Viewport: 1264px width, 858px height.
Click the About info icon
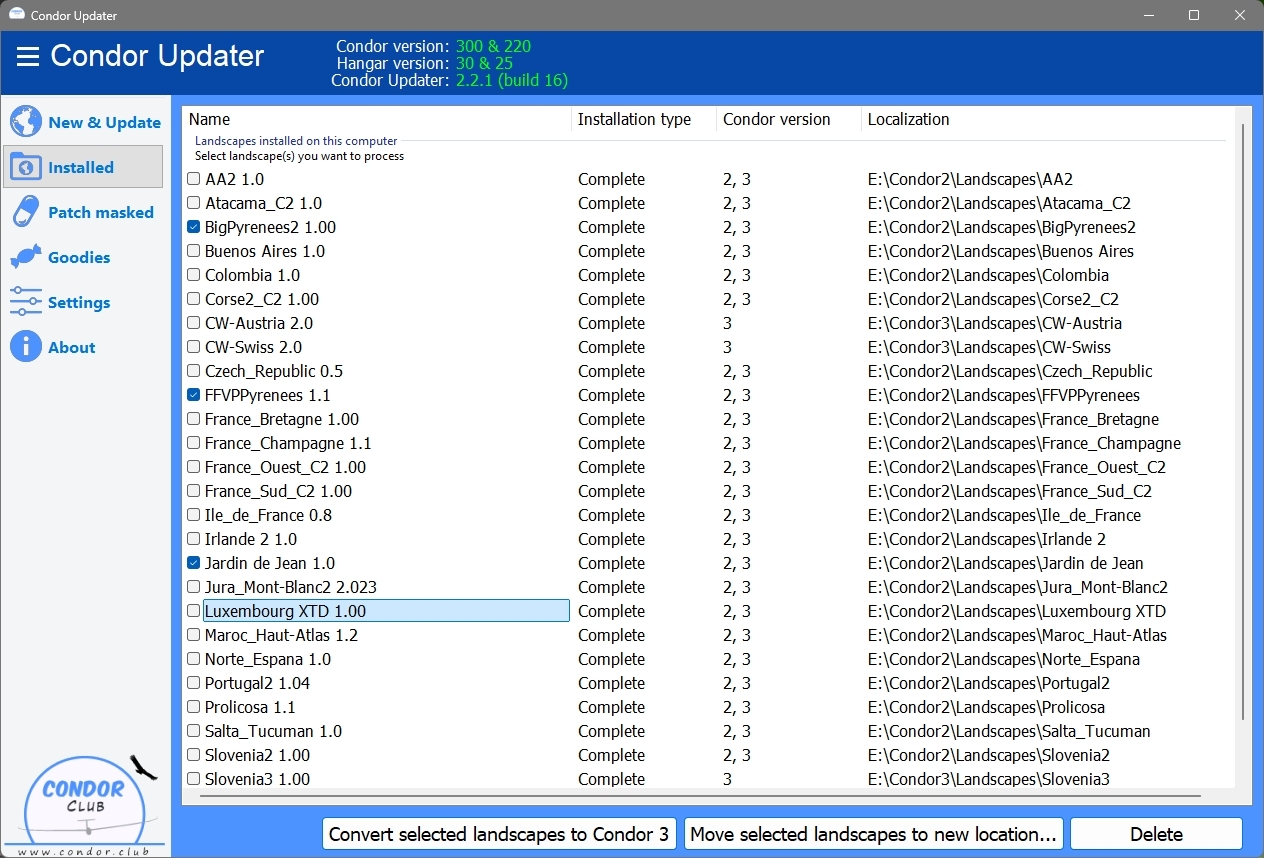(x=26, y=347)
